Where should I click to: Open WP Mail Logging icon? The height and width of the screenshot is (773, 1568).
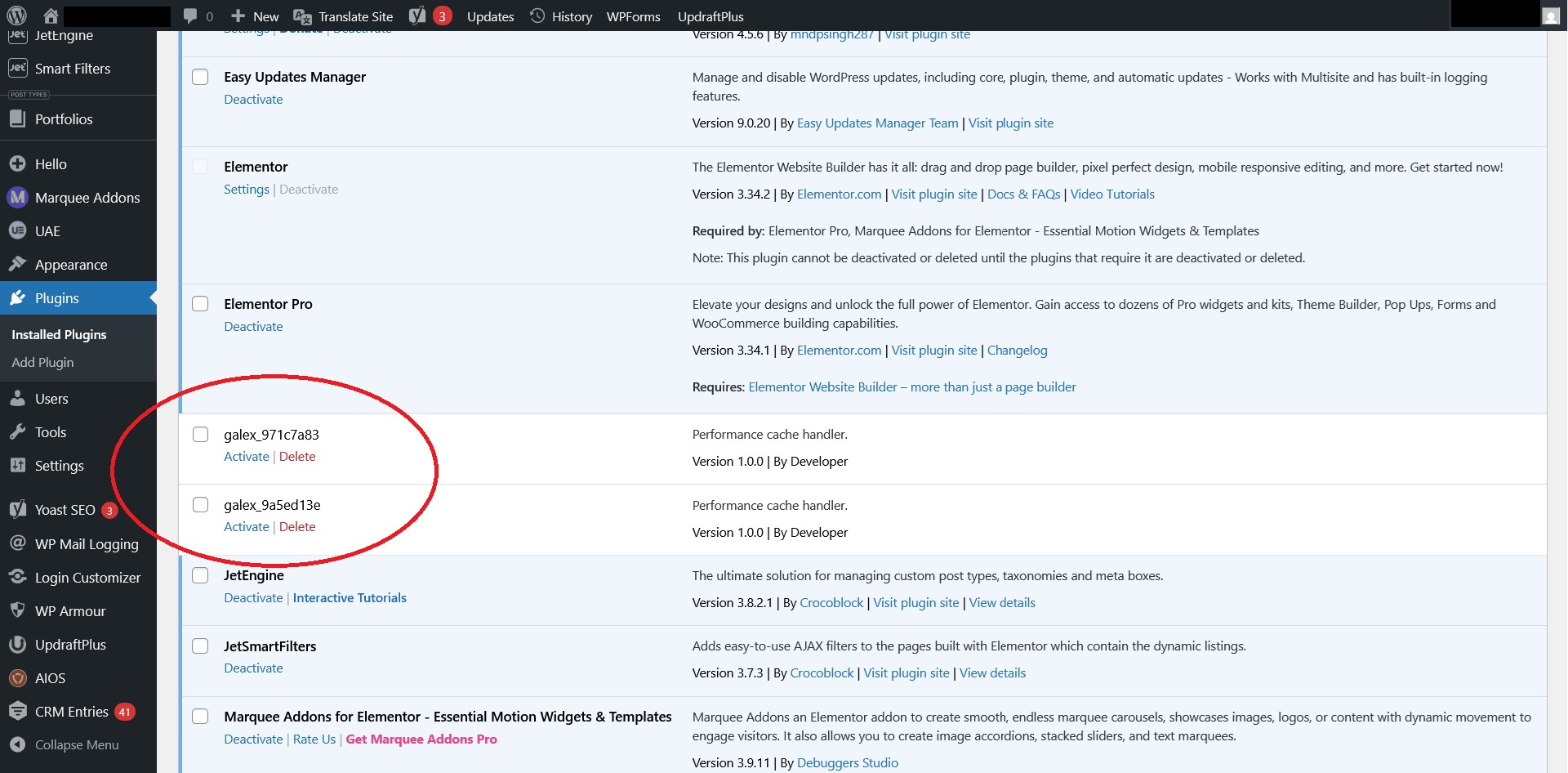18,543
